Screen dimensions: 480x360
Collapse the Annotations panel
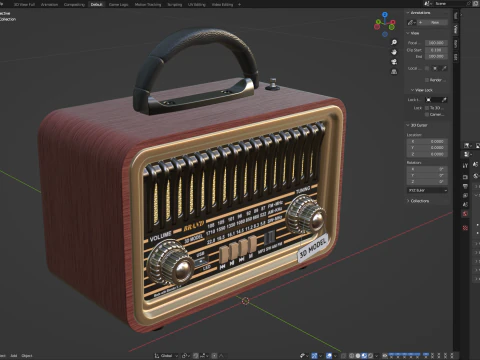(408, 13)
